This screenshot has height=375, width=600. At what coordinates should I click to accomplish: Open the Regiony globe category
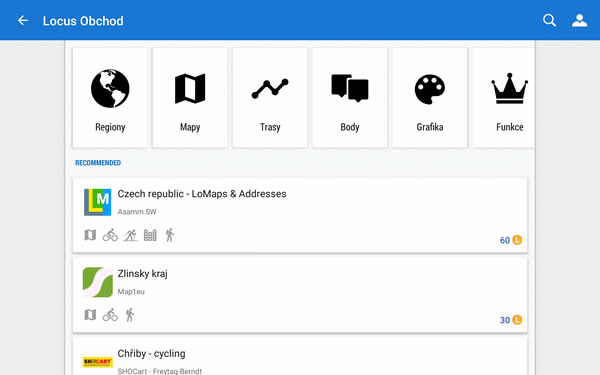click(x=110, y=98)
